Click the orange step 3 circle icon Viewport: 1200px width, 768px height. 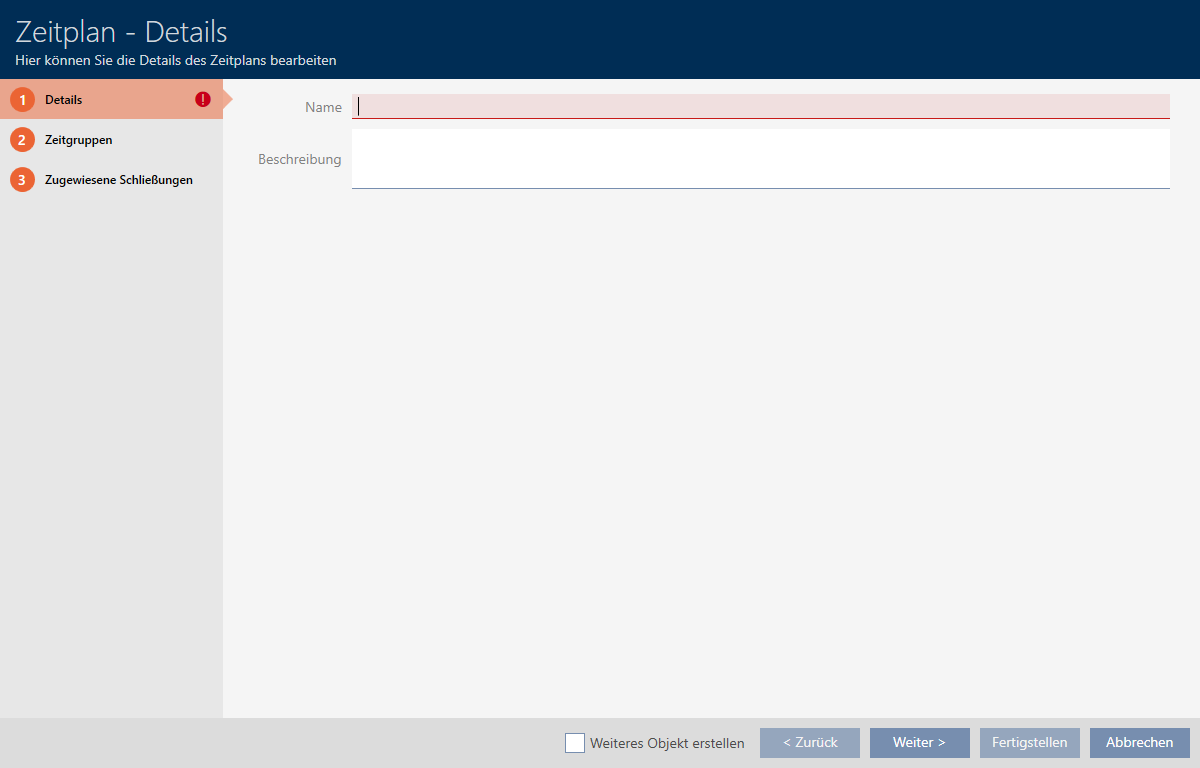[x=22, y=180]
